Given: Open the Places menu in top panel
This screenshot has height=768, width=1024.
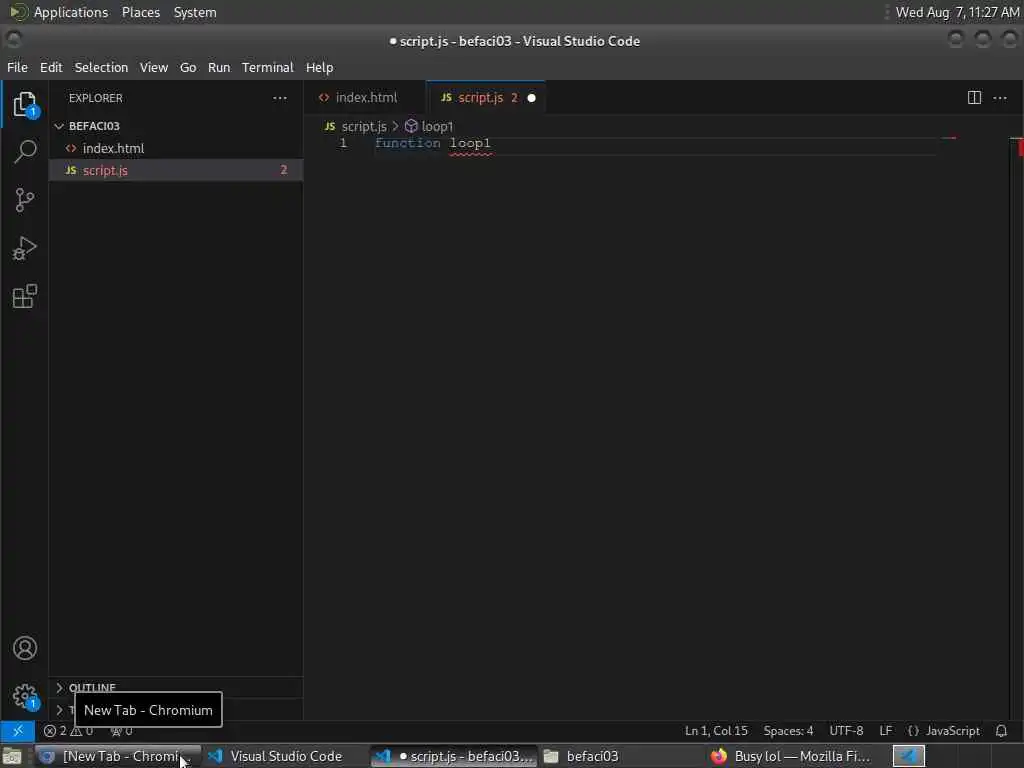Looking at the screenshot, I should [140, 12].
